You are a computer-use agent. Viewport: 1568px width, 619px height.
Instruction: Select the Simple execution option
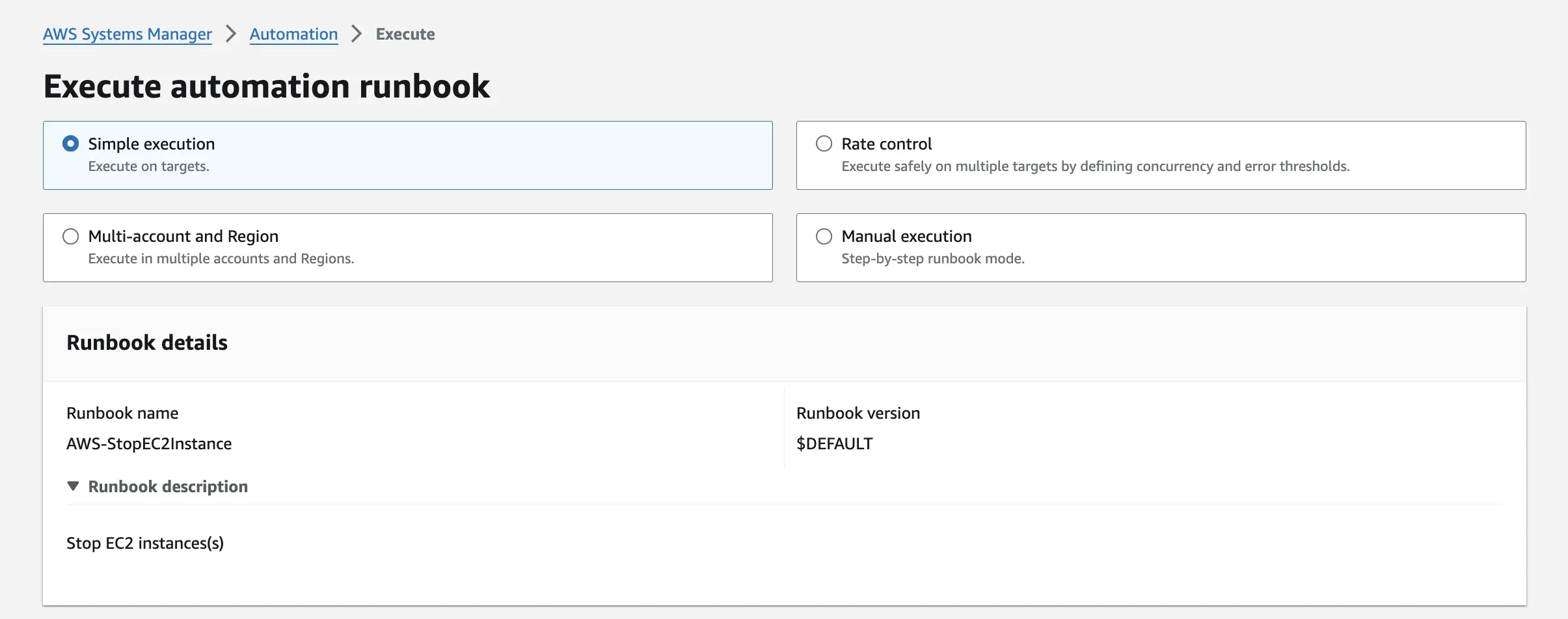click(71, 144)
